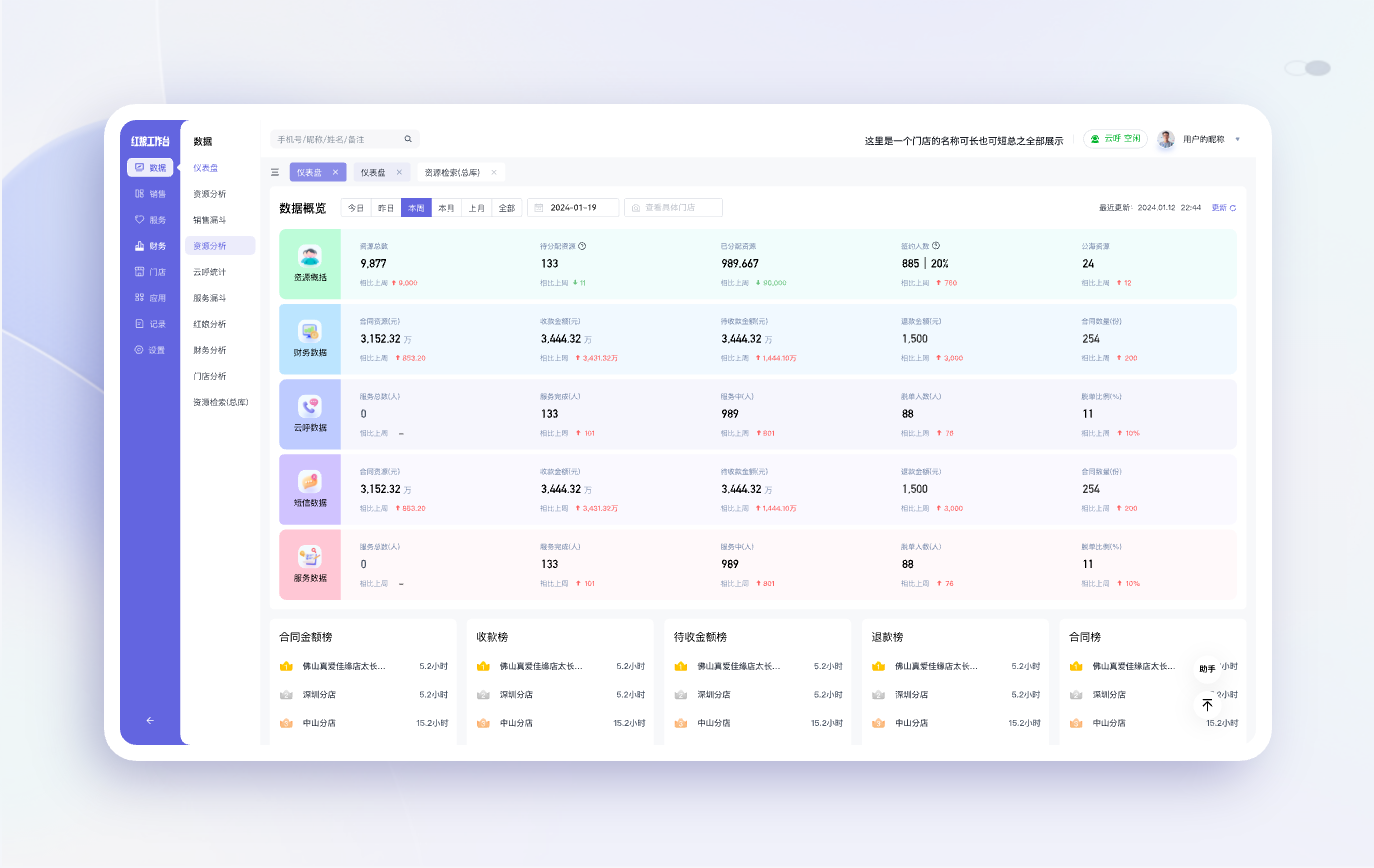Click the green 云呼 空闲 status button
This screenshot has height=868, width=1374.
point(1115,139)
